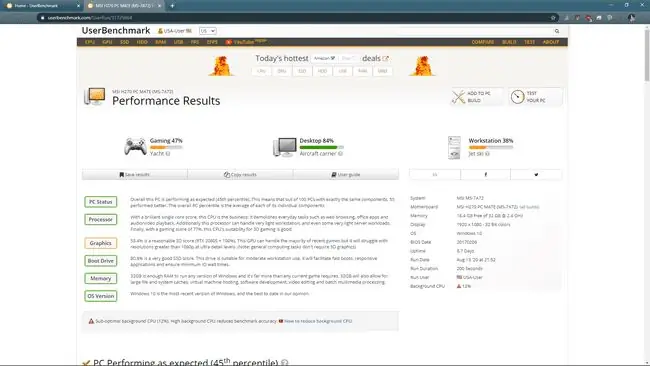The width and height of the screenshot is (650, 366).
Task: Open the User guide button
Action: [346, 175]
